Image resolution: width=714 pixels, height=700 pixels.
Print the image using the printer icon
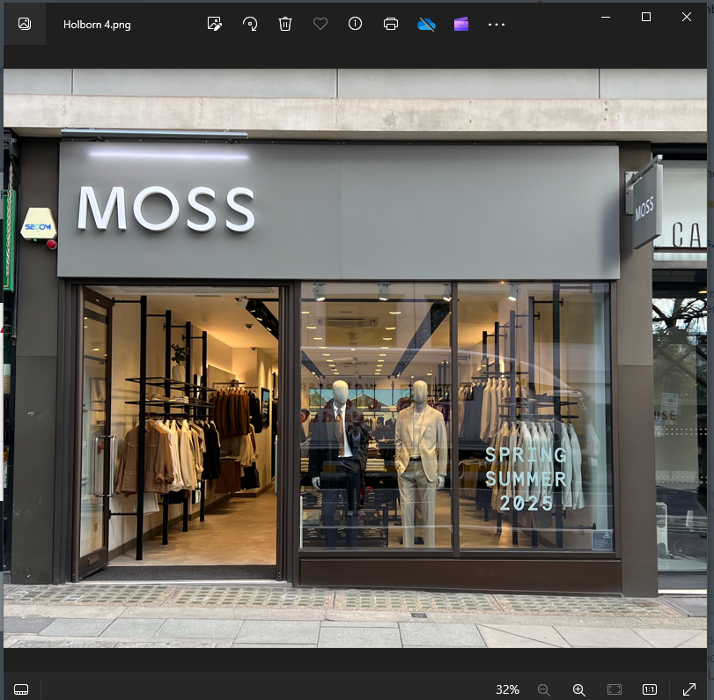click(x=391, y=24)
